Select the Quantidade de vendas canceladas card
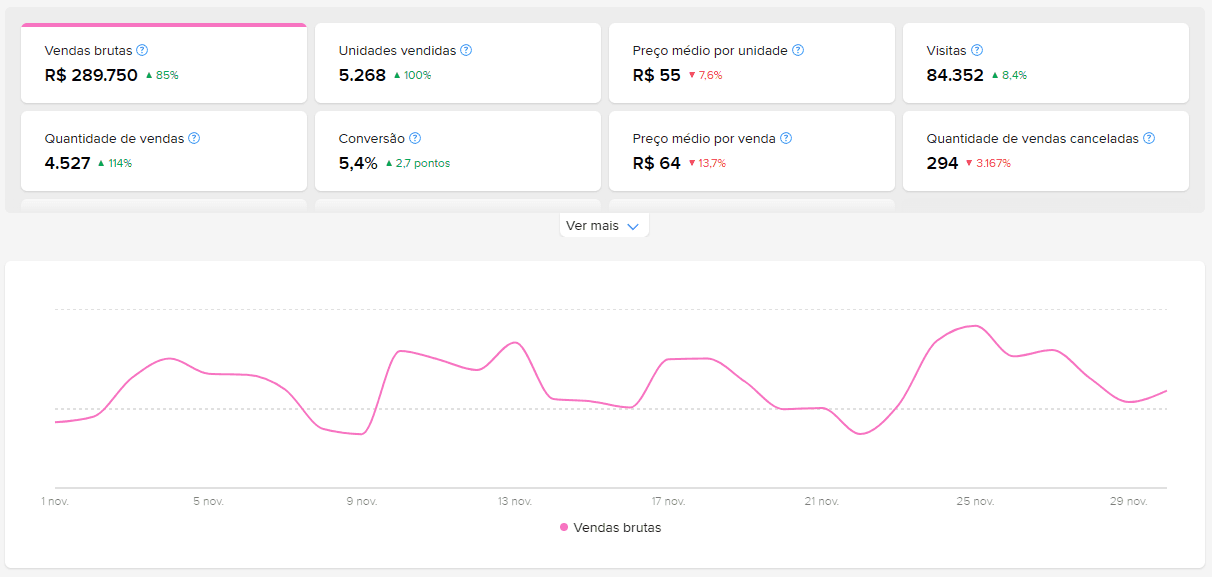1212x577 pixels. tap(1046, 151)
